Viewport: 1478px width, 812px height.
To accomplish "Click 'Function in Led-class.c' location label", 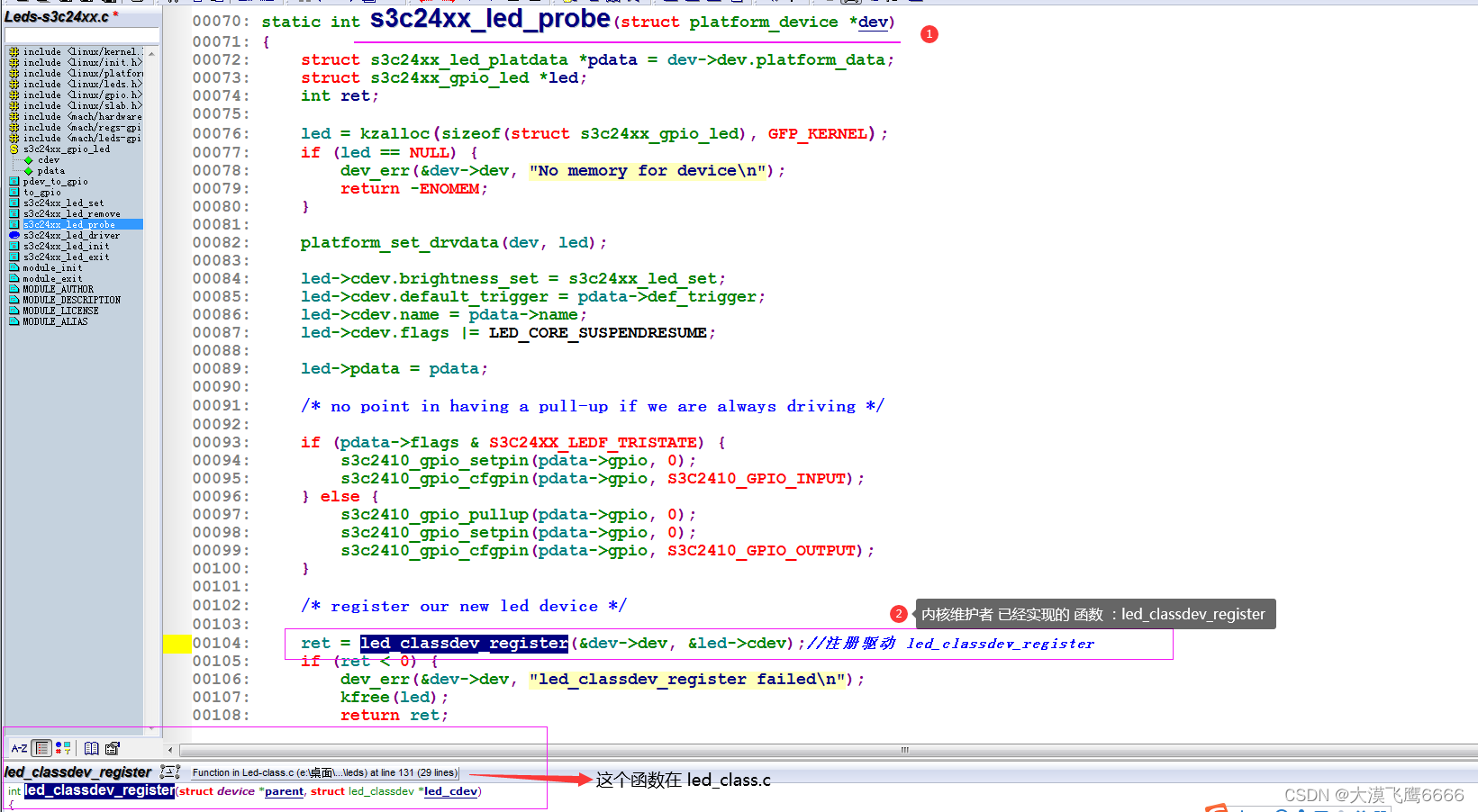I will [x=324, y=772].
